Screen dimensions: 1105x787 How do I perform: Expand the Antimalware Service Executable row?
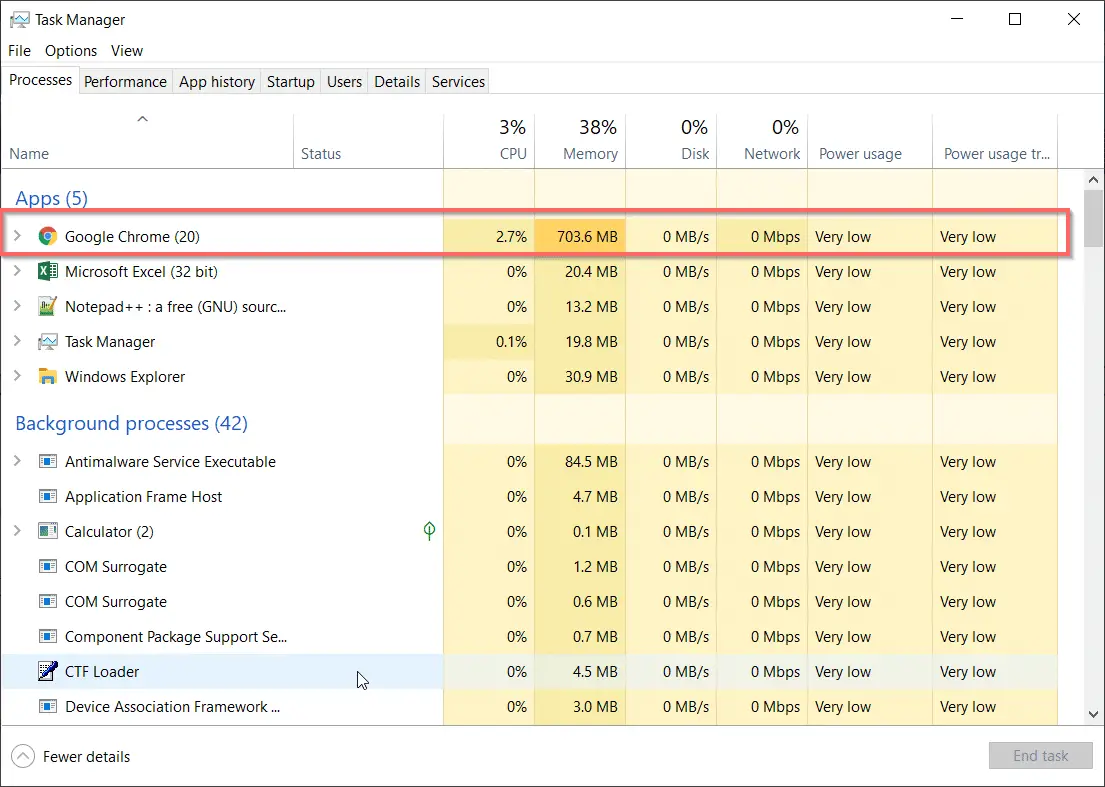coord(18,461)
